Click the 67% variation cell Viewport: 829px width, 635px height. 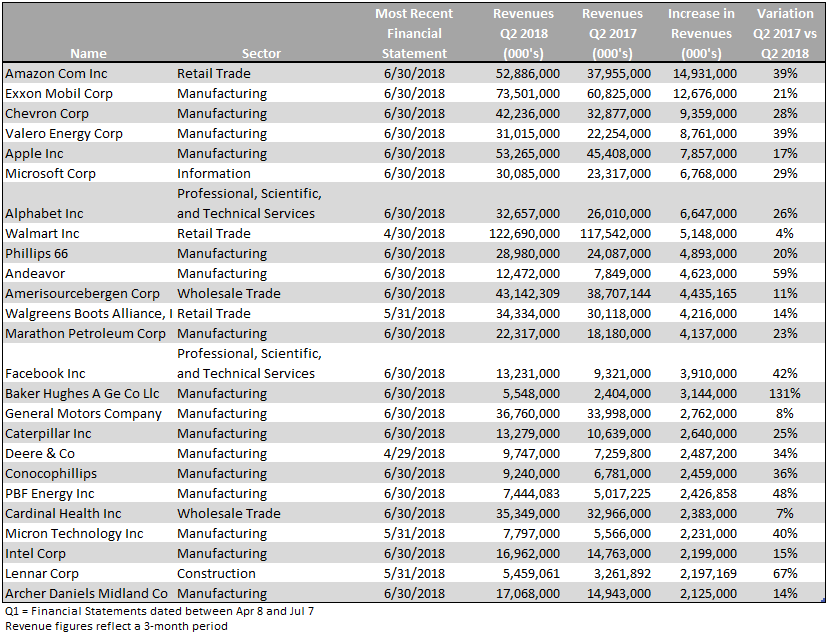pyautogui.click(x=785, y=574)
